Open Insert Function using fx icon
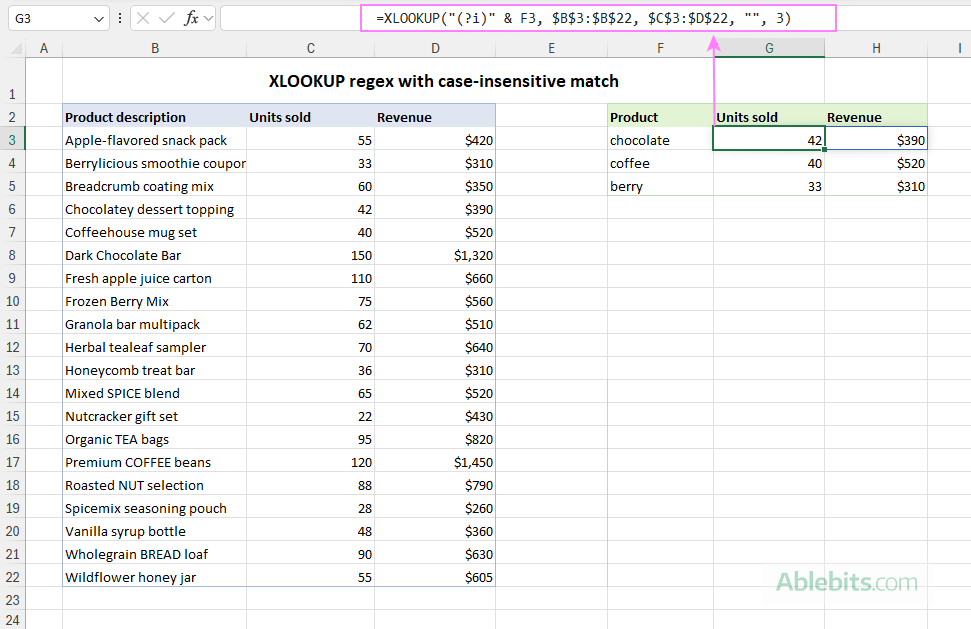971x629 pixels. (x=191, y=17)
